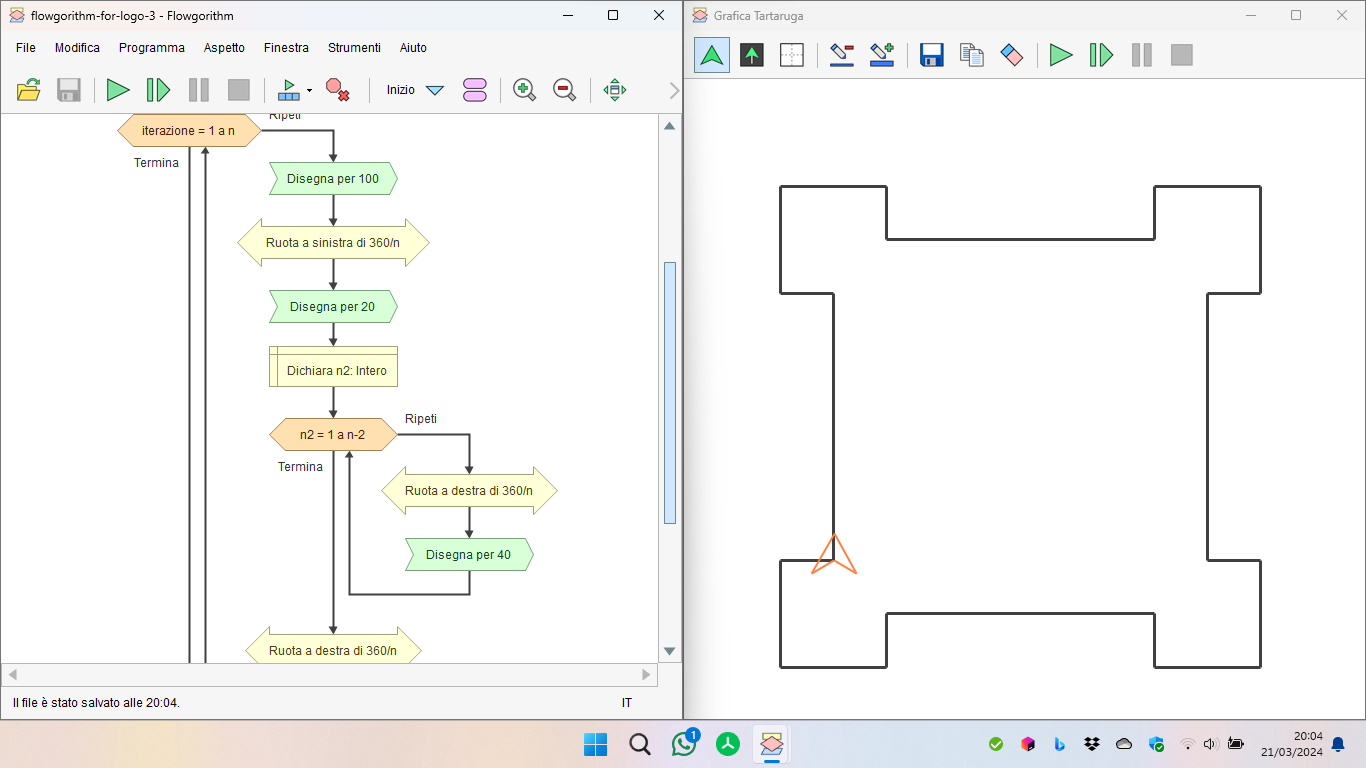Toggle the grid crosshair icon
1366x768 pixels.
click(792, 55)
